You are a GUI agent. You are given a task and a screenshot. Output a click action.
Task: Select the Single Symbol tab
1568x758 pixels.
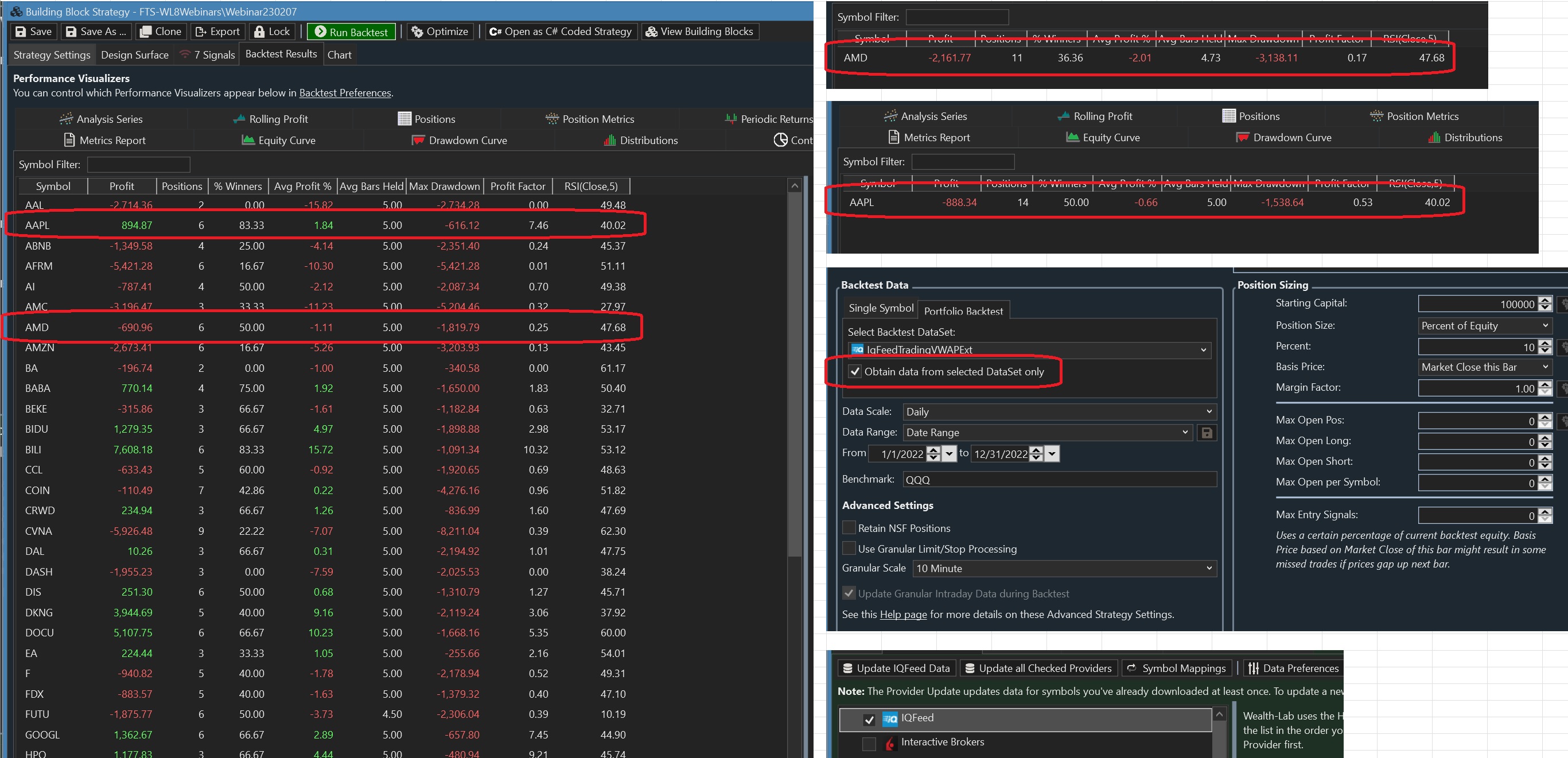[880, 308]
